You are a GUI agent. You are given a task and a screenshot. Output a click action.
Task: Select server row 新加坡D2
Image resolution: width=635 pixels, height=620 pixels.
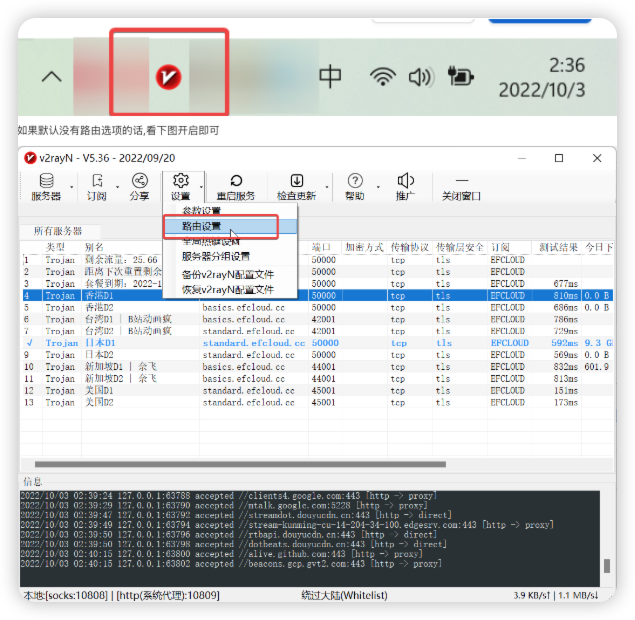[x=318, y=379]
